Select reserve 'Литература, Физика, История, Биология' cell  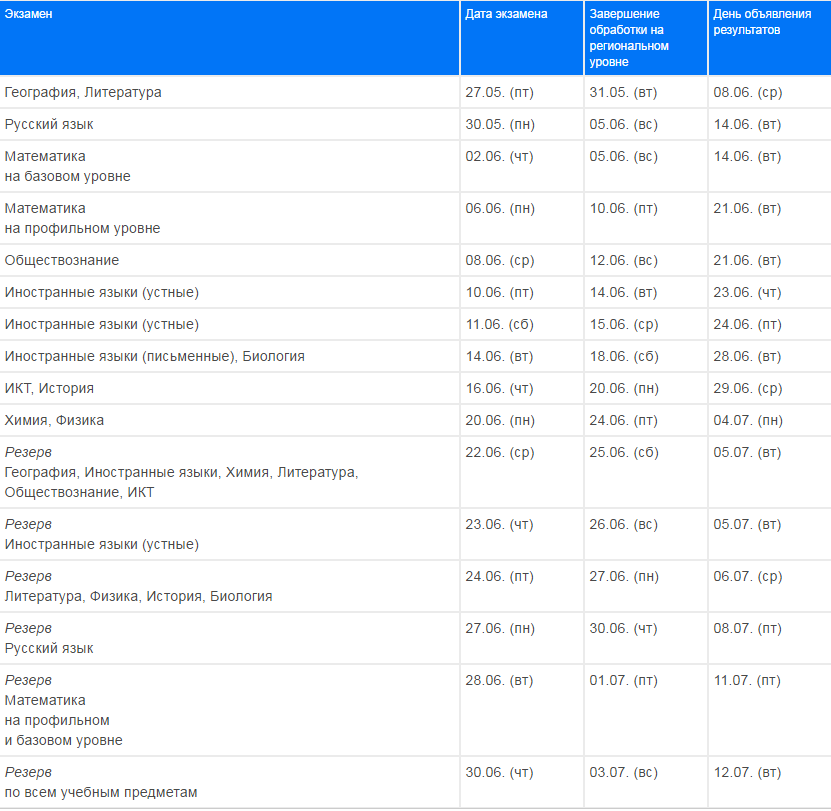pos(229,586)
